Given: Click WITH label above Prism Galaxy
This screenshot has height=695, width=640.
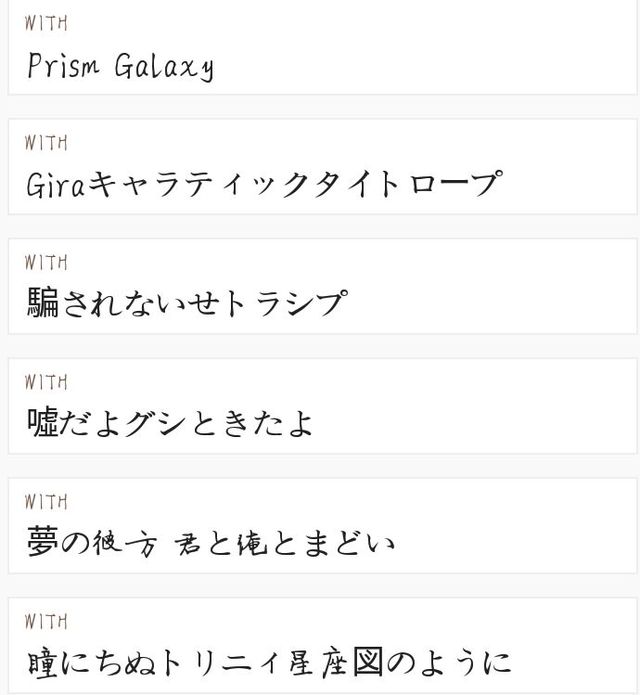Looking at the screenshot, I should (46, 23).
